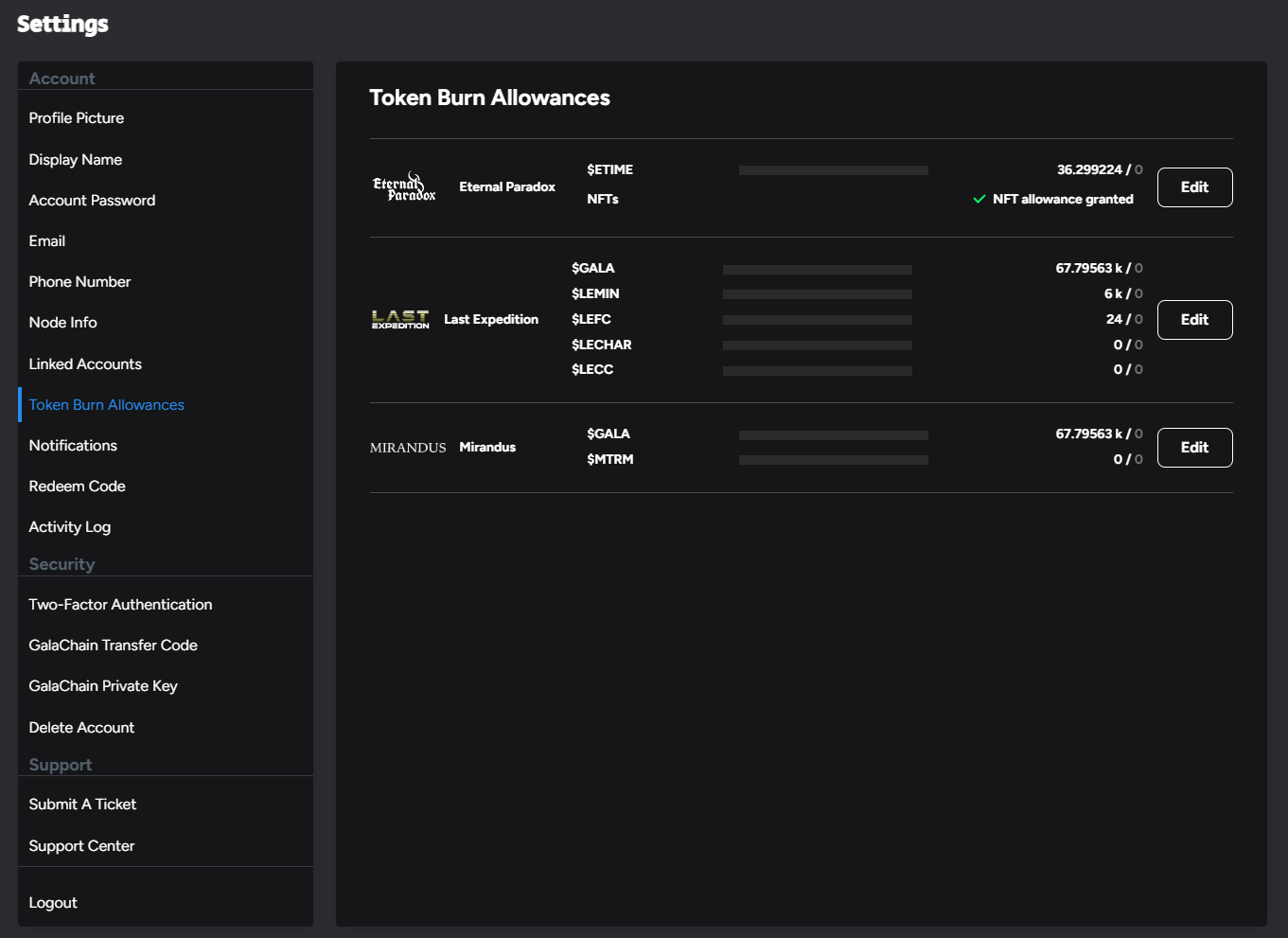Click the $ETIME allowance progress bar
Viewport: 1288px width, 938px height.
coord(834,170)
